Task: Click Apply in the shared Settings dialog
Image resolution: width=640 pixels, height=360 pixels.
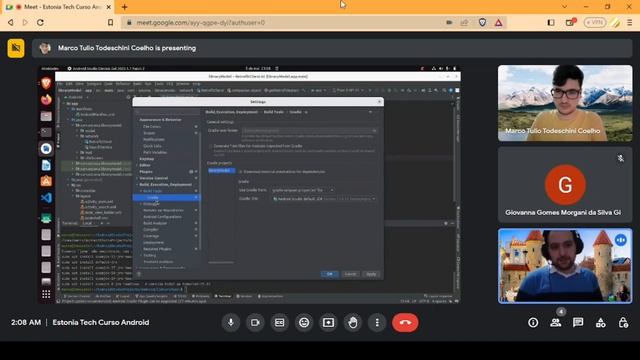Action: coord(371,274)
